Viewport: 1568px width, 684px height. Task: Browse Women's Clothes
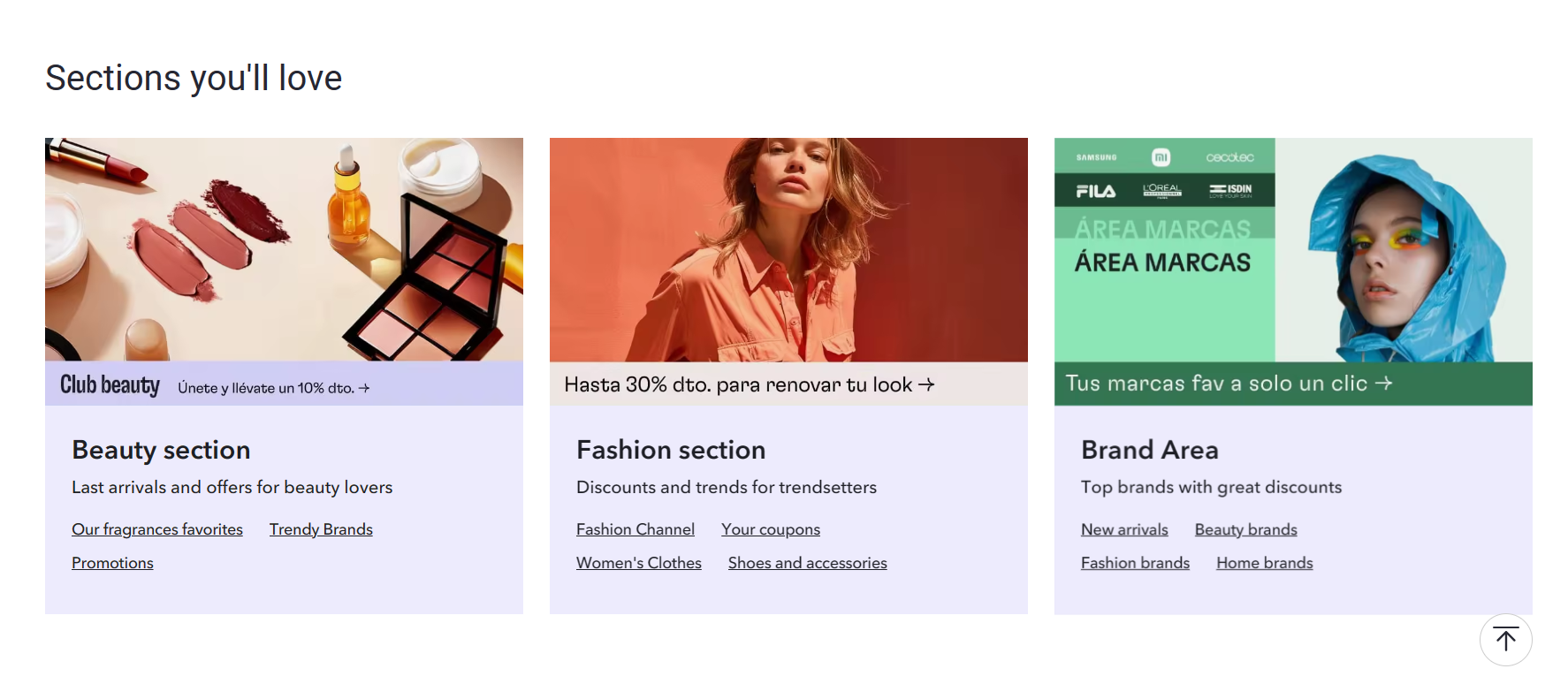(639, 563)
